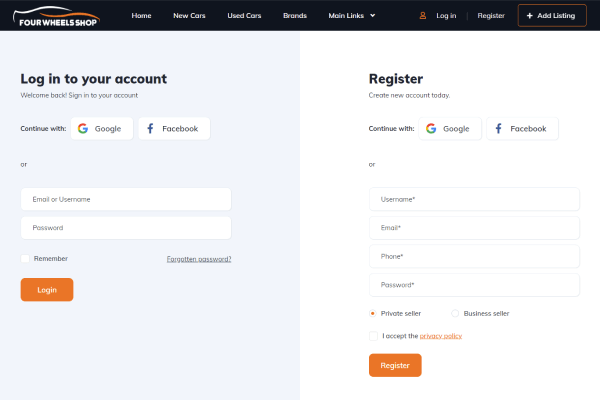Expand the Main Links dropdown menu
This screenshot has height=400, width=600.
(x=352, y=16)
